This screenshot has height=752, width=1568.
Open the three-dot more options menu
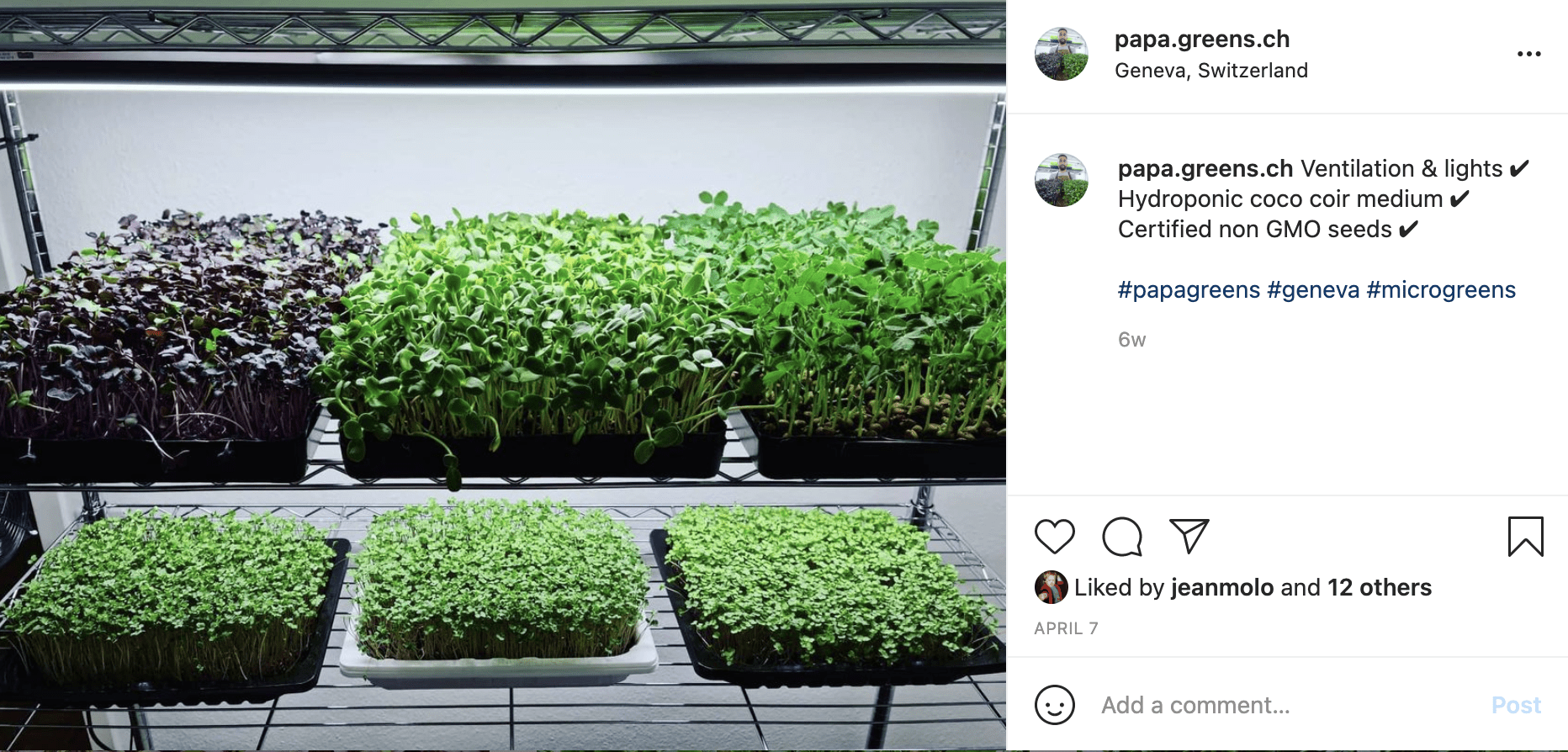pyautogui.click(x=1528, y=54)
